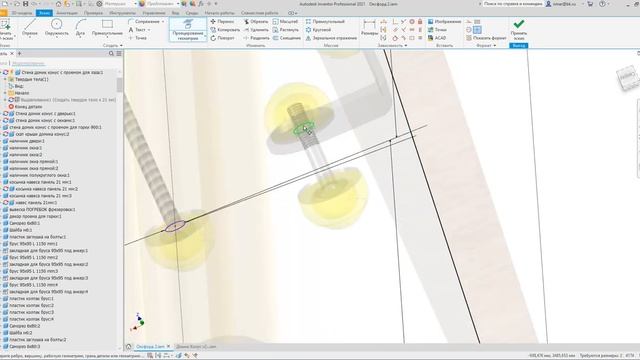
Task: Open the Инструменты ribbon tab
Action: (122, 13)
